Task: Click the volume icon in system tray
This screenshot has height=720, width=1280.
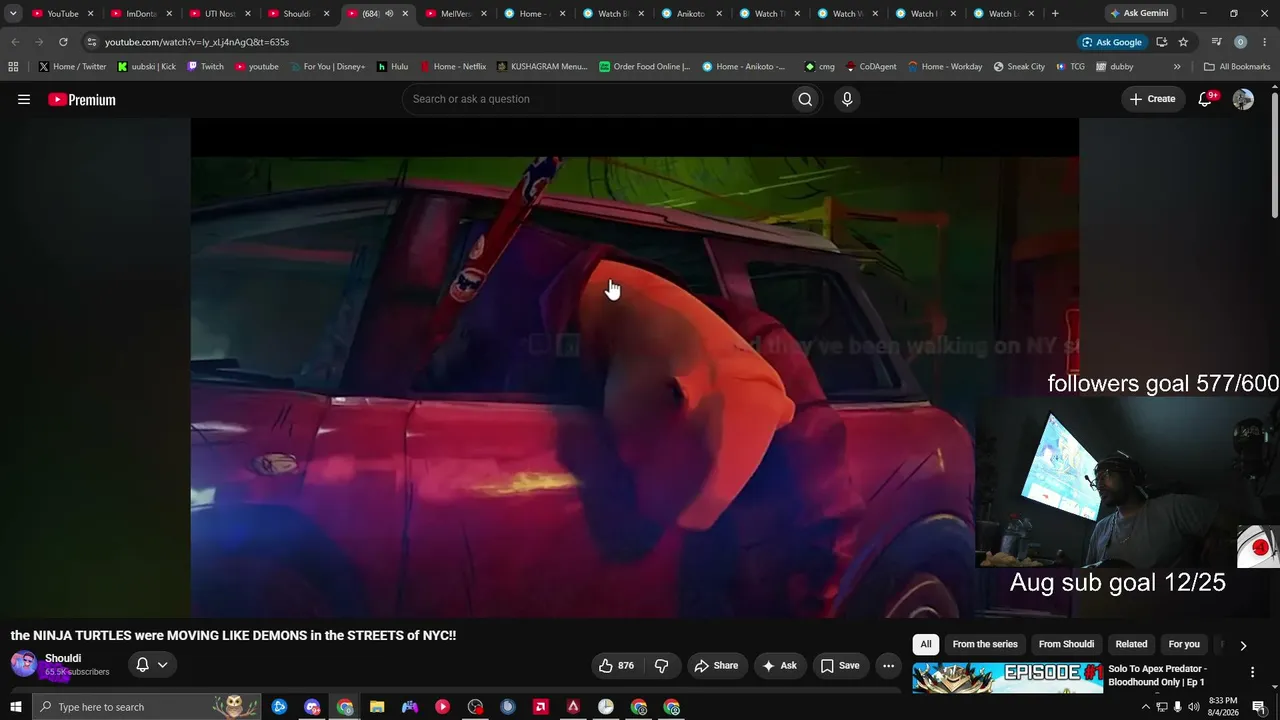Action: (x=1193, y=707)
